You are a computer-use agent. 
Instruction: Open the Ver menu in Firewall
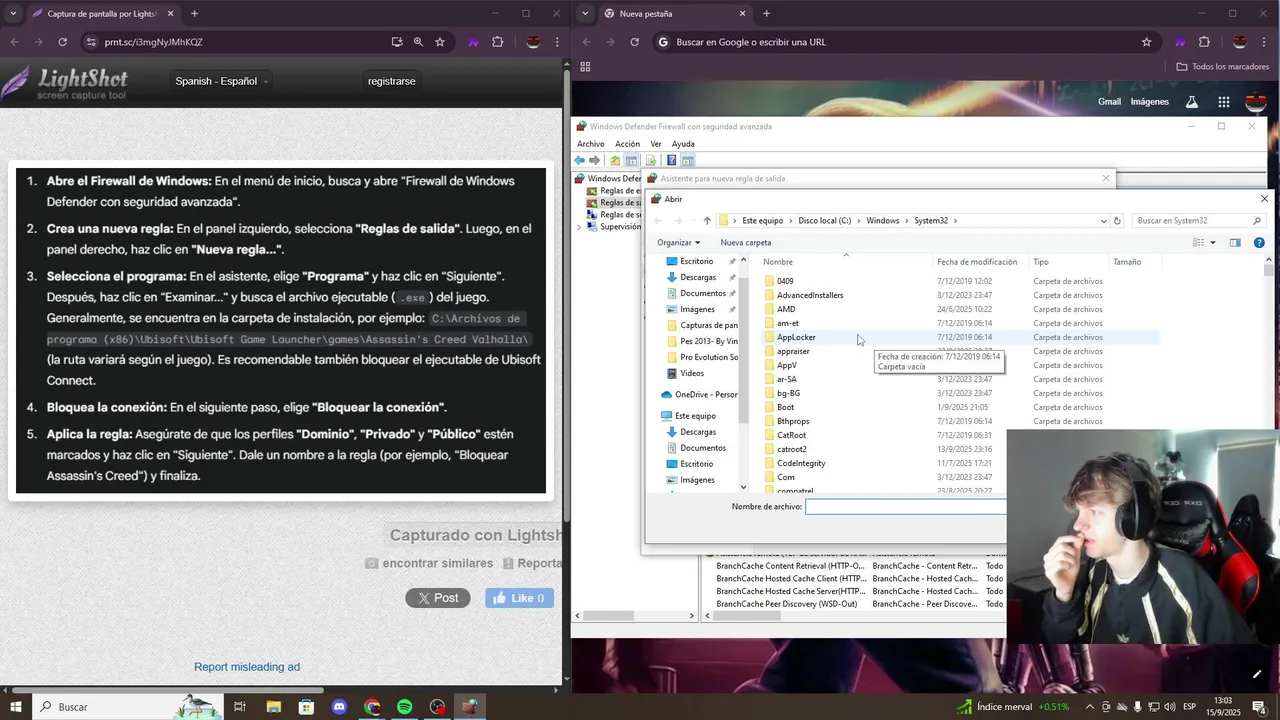pyautogui.click(x=656, y=144)
